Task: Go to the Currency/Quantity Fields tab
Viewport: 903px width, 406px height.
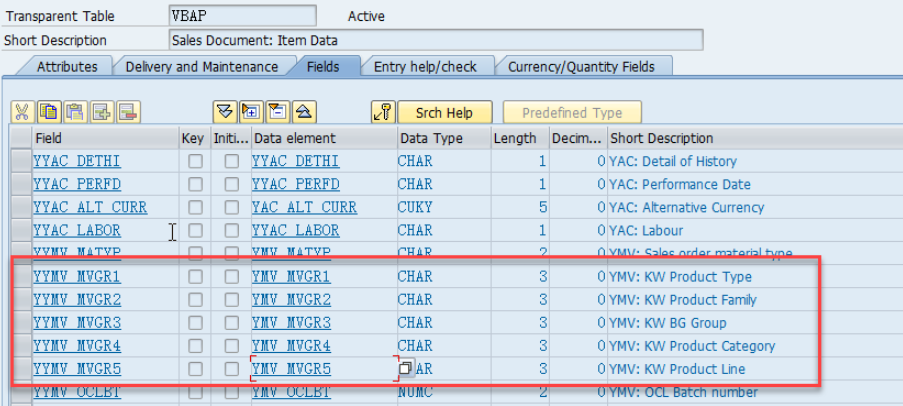Action: (581, 67)
